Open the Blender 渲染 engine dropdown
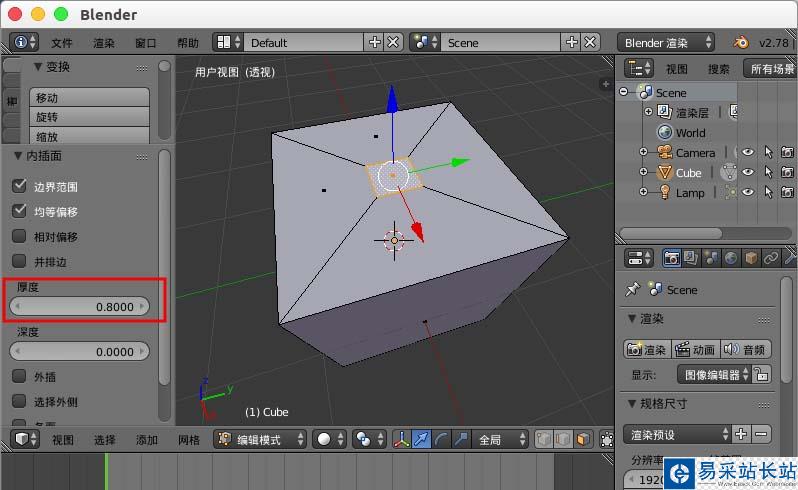Screen dimensions: 798x490 click(667, 42)
